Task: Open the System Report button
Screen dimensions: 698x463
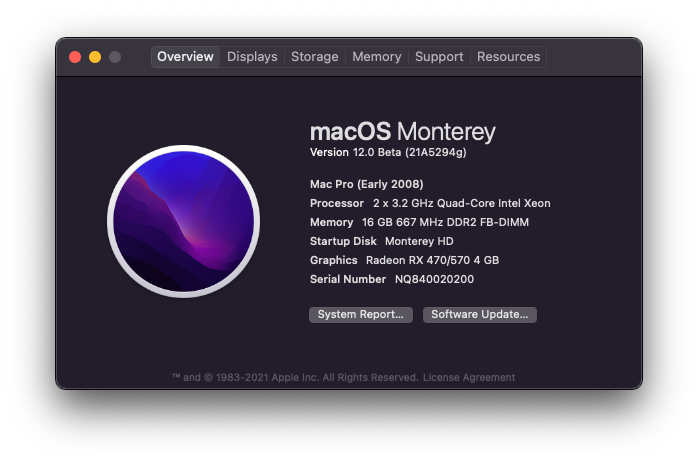Action: (361, 315)
